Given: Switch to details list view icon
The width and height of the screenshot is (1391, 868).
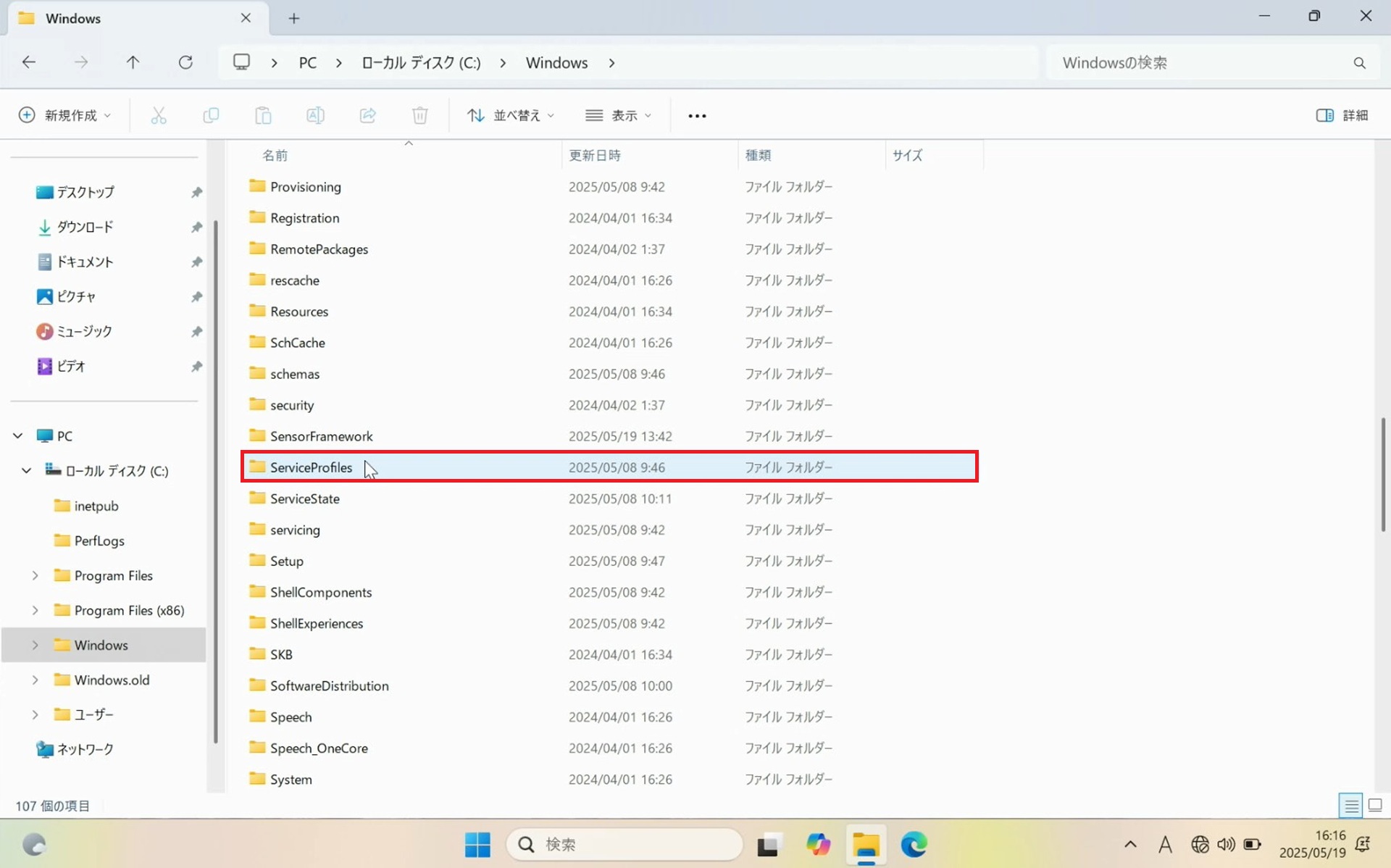Looking at the screenshot, I should (x=1351, y=805).
